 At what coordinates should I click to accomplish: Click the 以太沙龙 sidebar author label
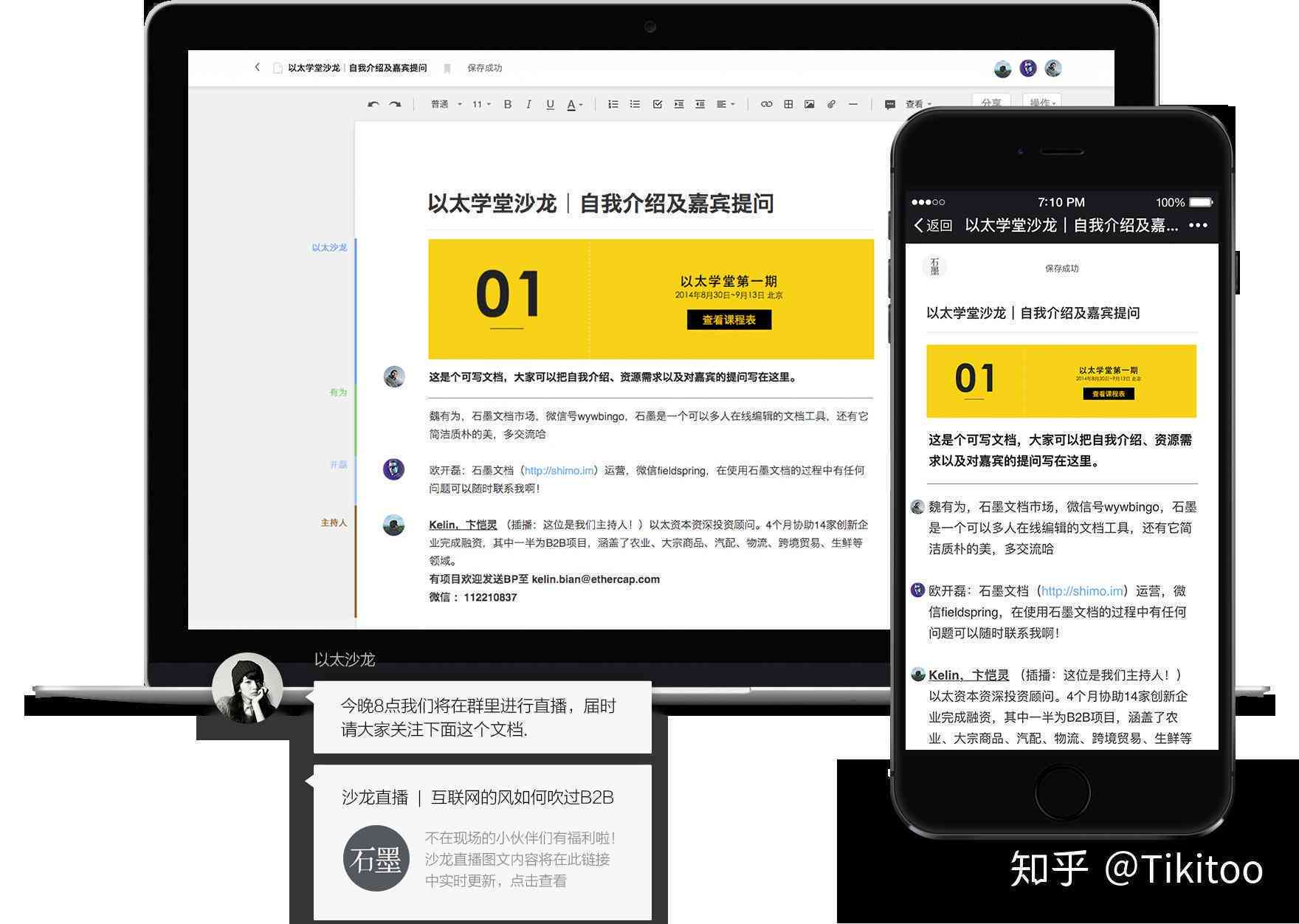point(329,247)
